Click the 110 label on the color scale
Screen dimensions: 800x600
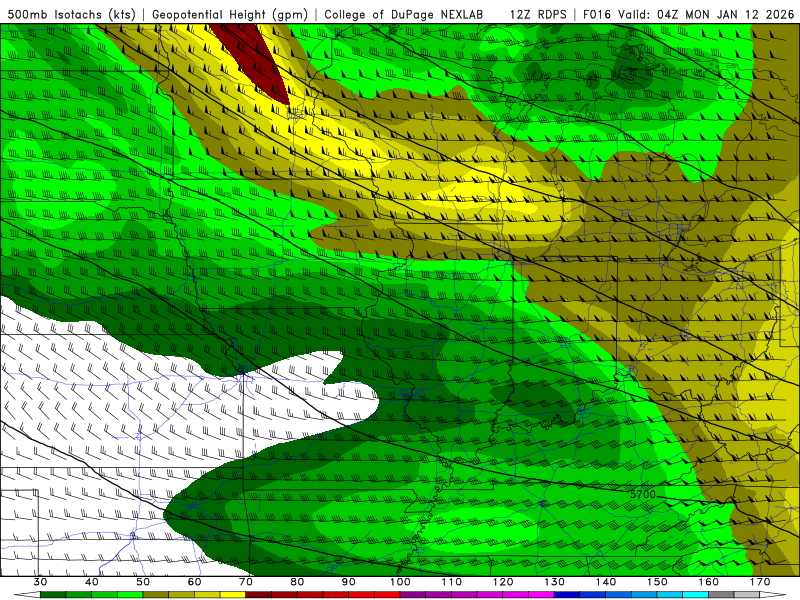point(452,582)
